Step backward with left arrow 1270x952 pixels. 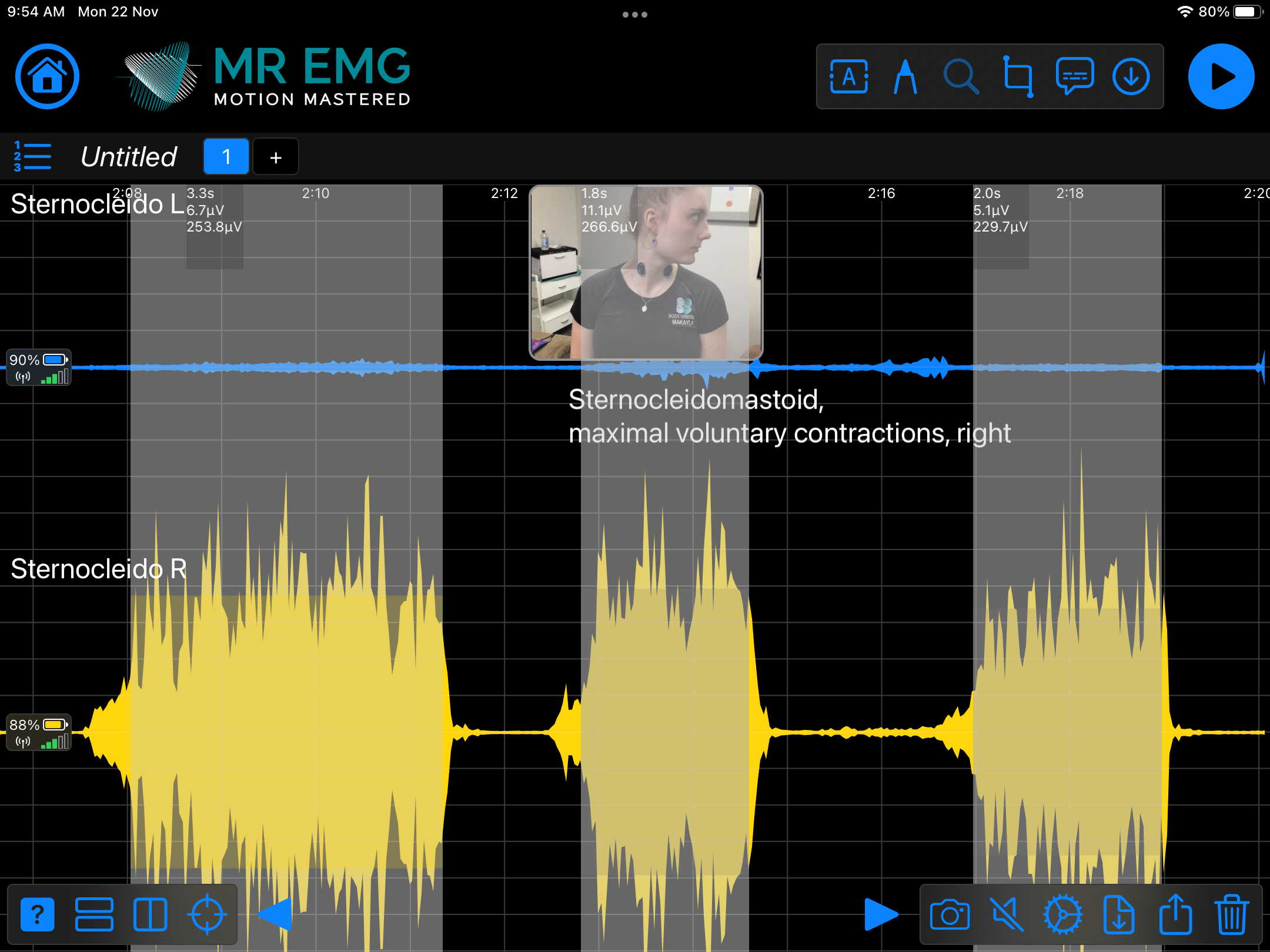[275, 914]
